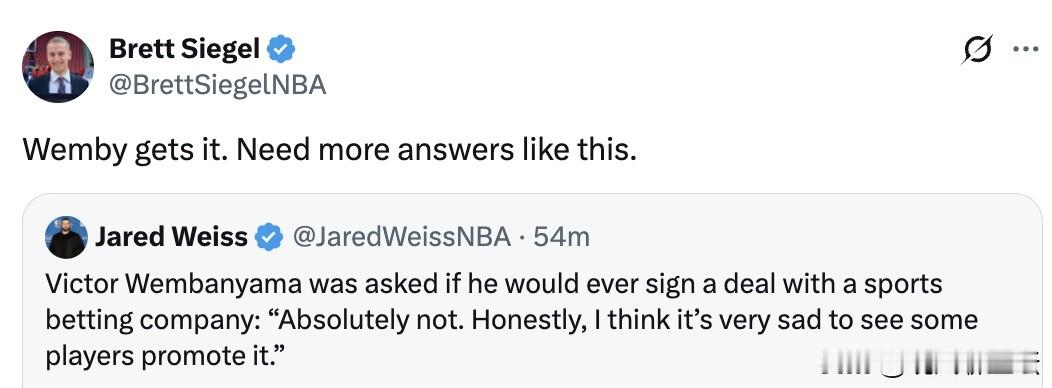Open the Brett Siegel display name link
This screenshot has width=1052, height=388.
185,49
